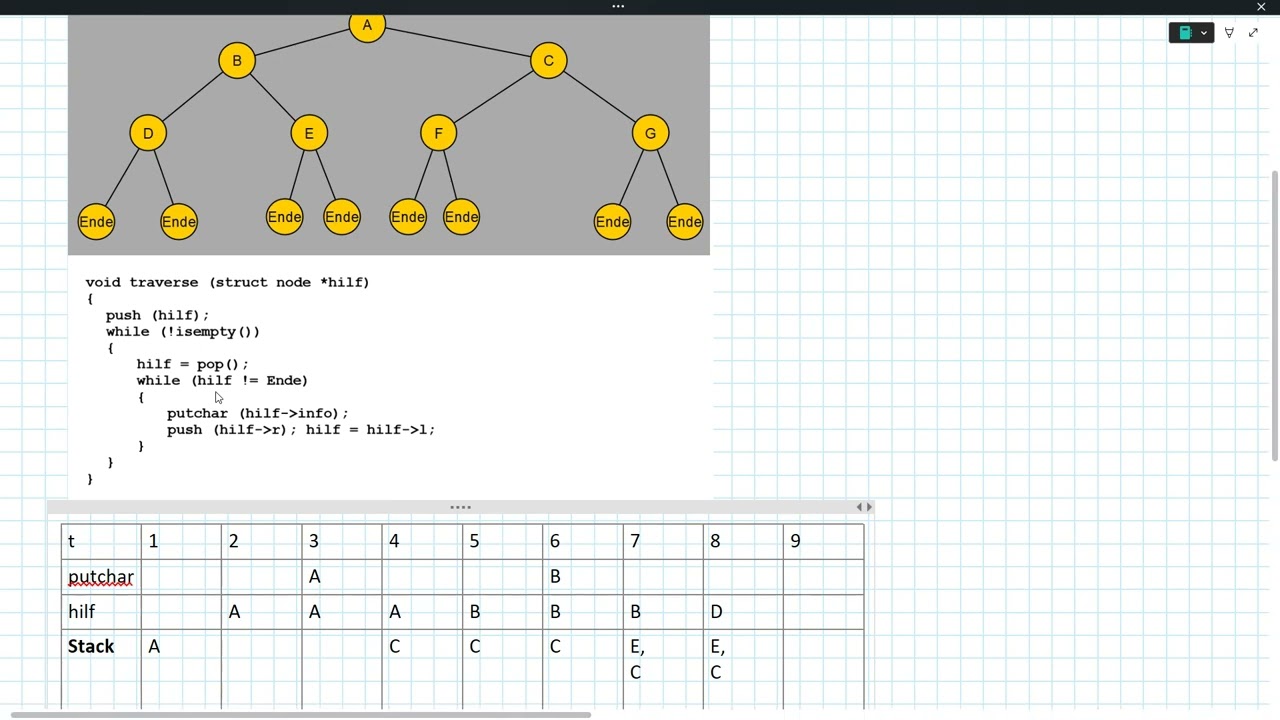The image size is (1280, 720).
Task: Click node C in the tree diagram
Action: click(x=548, y=61)
